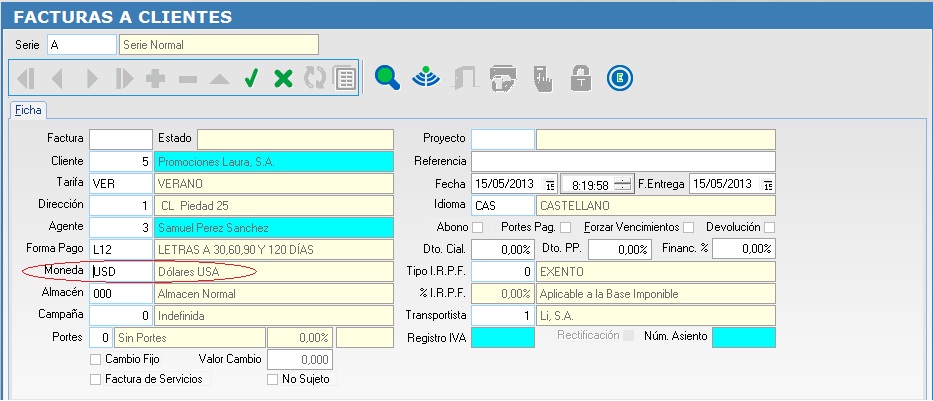Click the Dto. PP. percentage field

619,249
